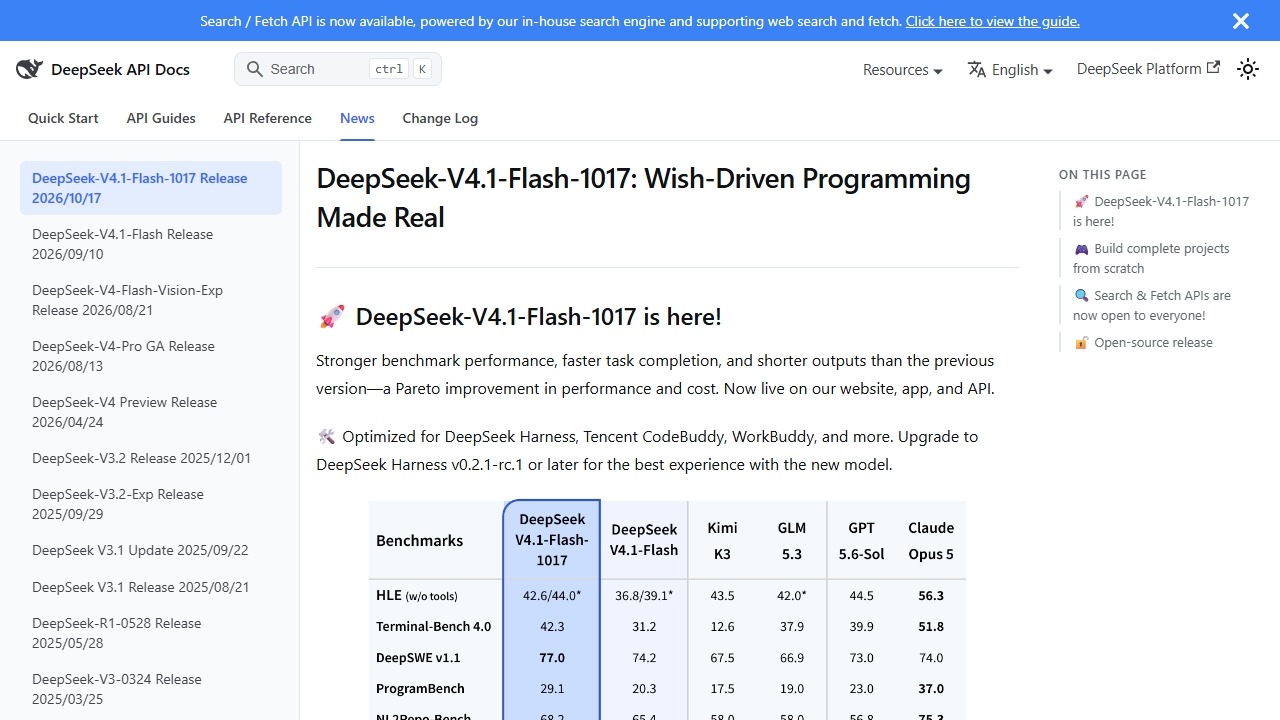Viewport: 1280px width, 720px height.
Task: Open DeepSeek-V4.1-Flash-1017 Release sidebar entry
Action: coord(151,188)
